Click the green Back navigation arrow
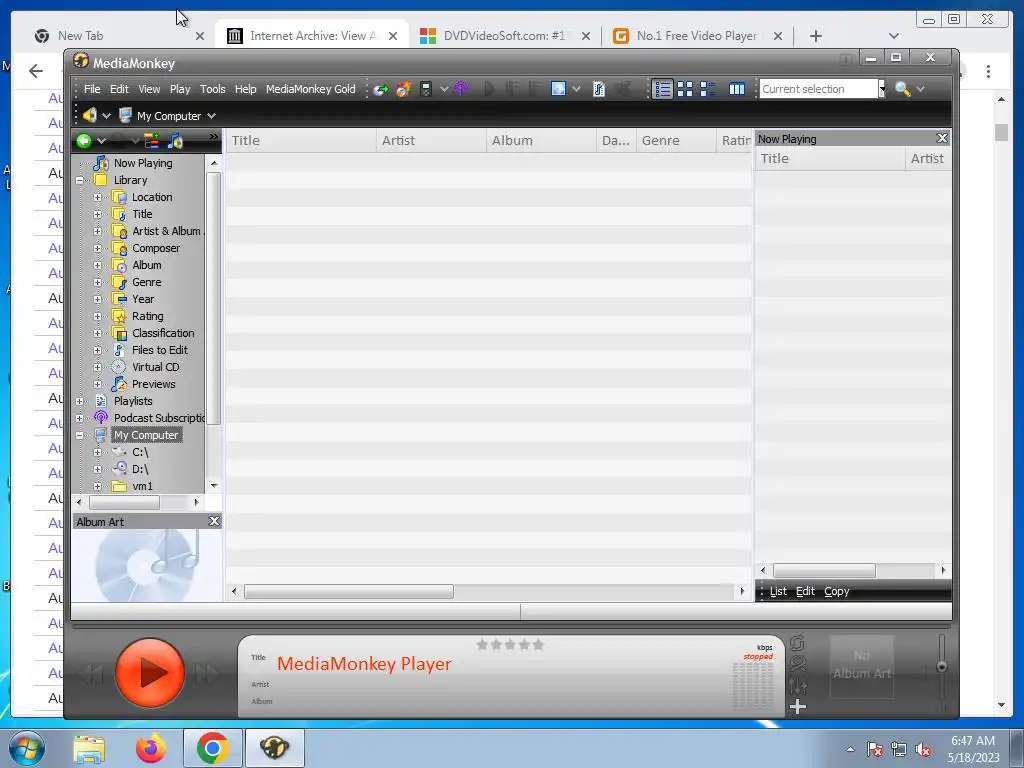 coord(84,140)
